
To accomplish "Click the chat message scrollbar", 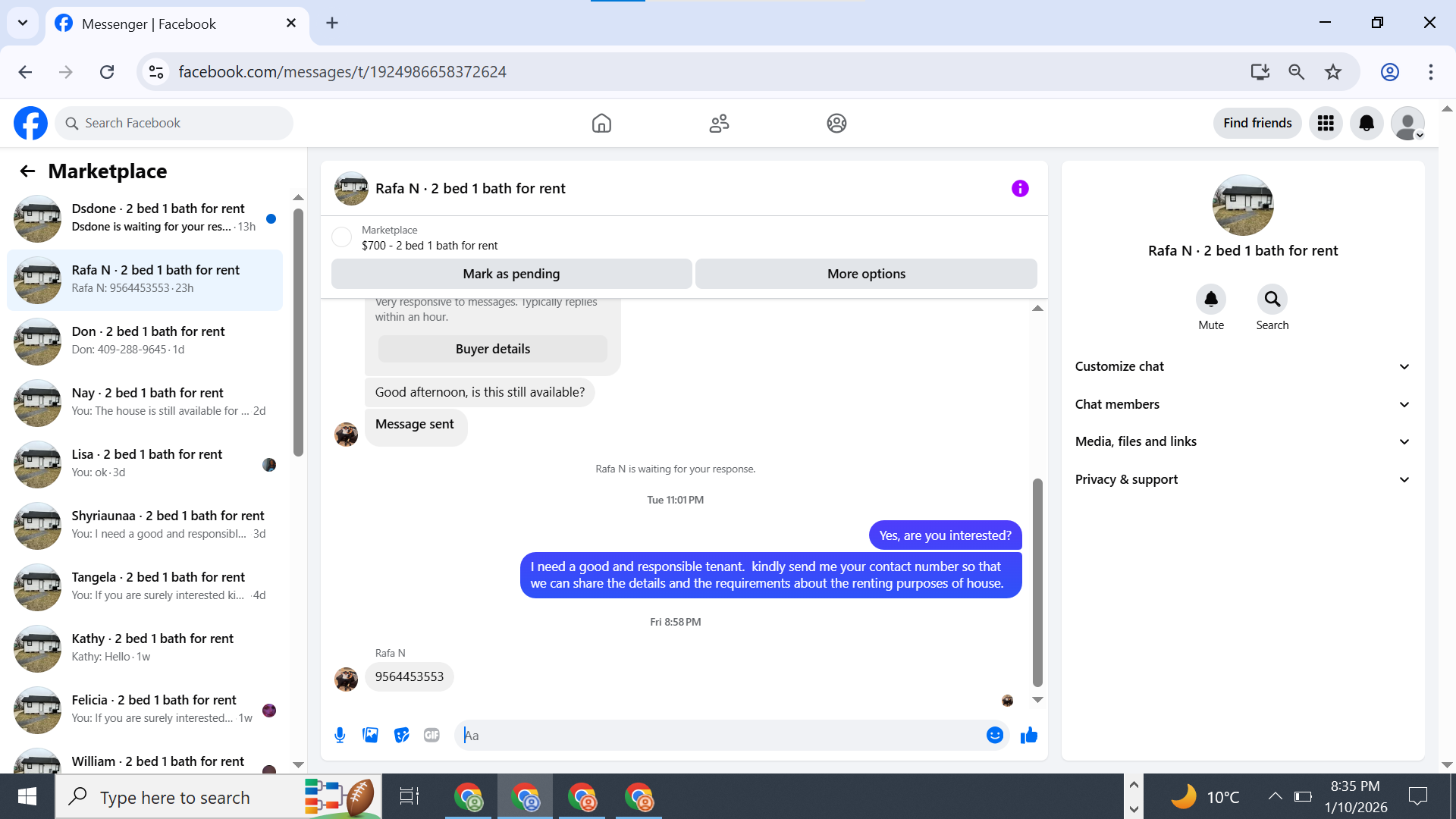I will [x=1037, y=582].
